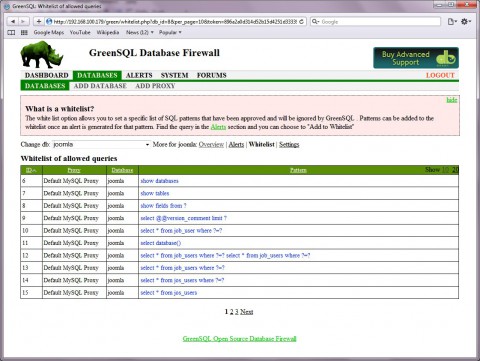Open the 'show fields from ?' pattern
480x361 pixels.
pyautogui.click(x=163, y=206)
